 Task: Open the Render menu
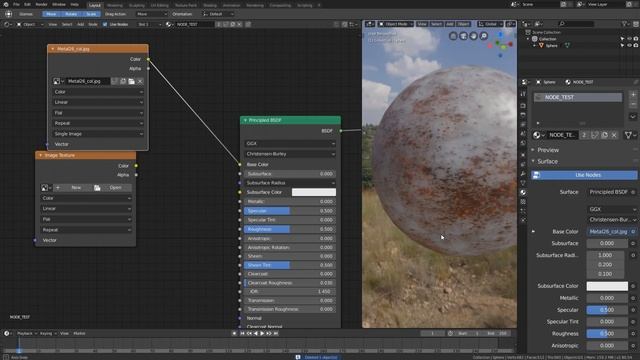[x=41, y=4]
